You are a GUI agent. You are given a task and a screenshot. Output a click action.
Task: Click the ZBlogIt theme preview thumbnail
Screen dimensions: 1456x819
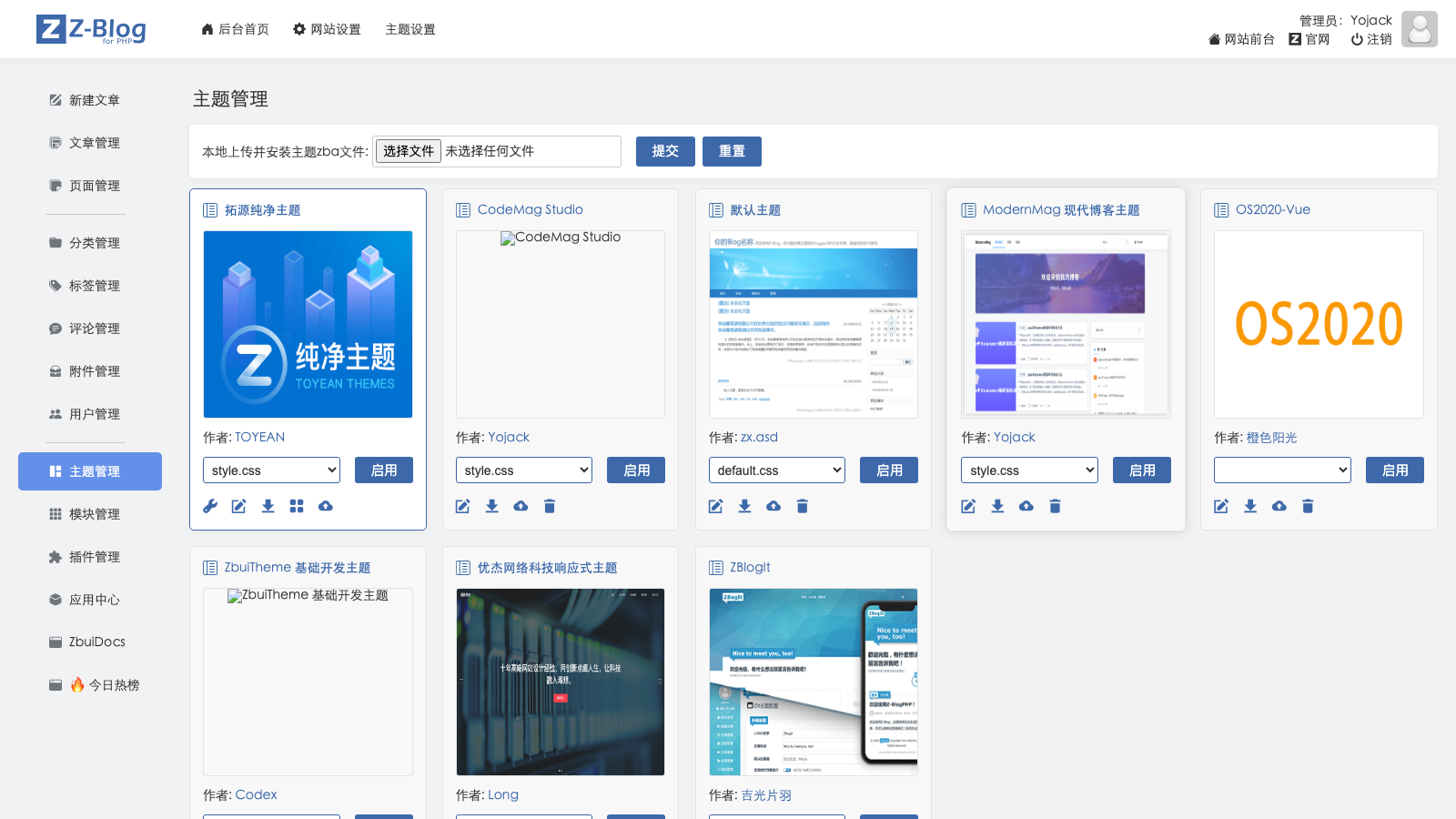[814, 682]
